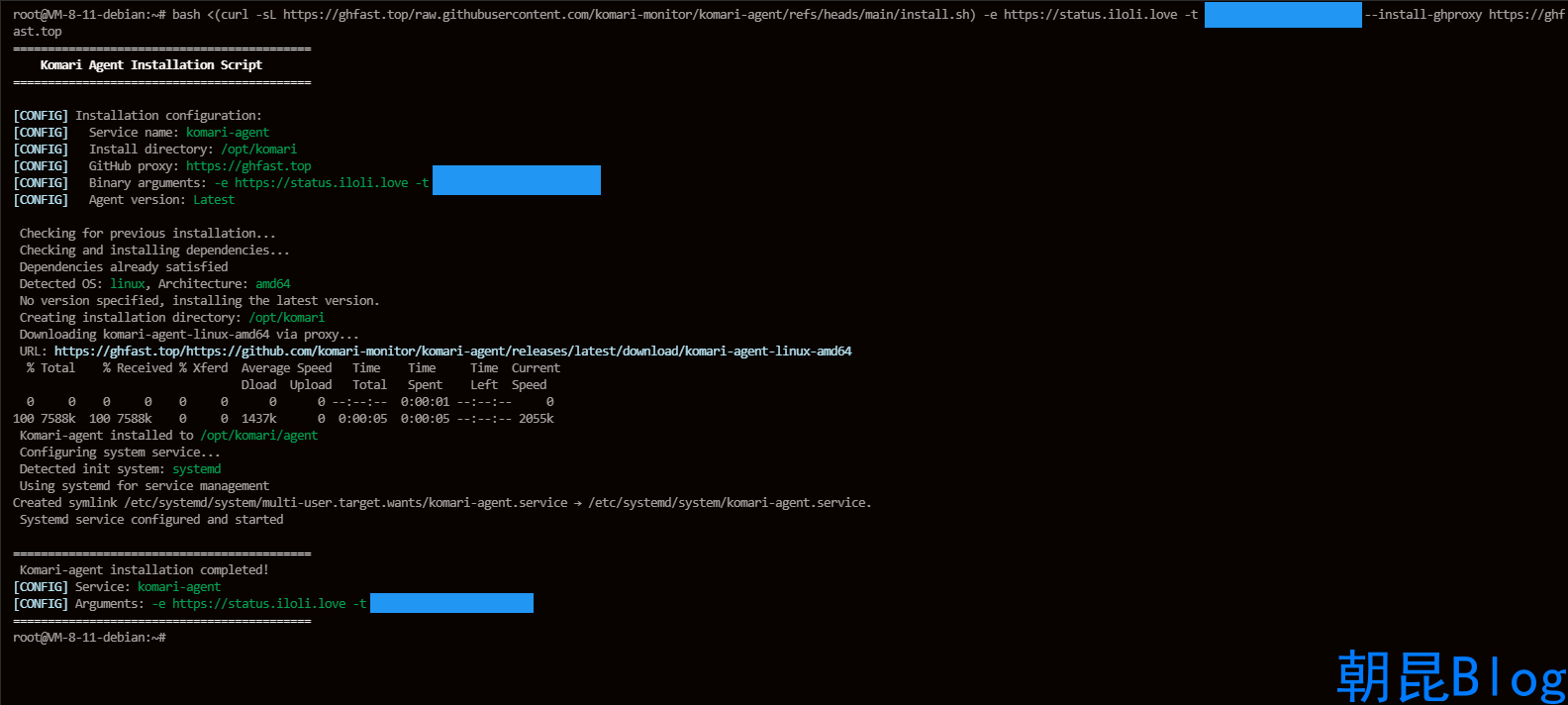The height and width of the screenshot is (705, 1568).
Task: Click final Arguments status.iloli.love URL
Action: click(259, 604)
